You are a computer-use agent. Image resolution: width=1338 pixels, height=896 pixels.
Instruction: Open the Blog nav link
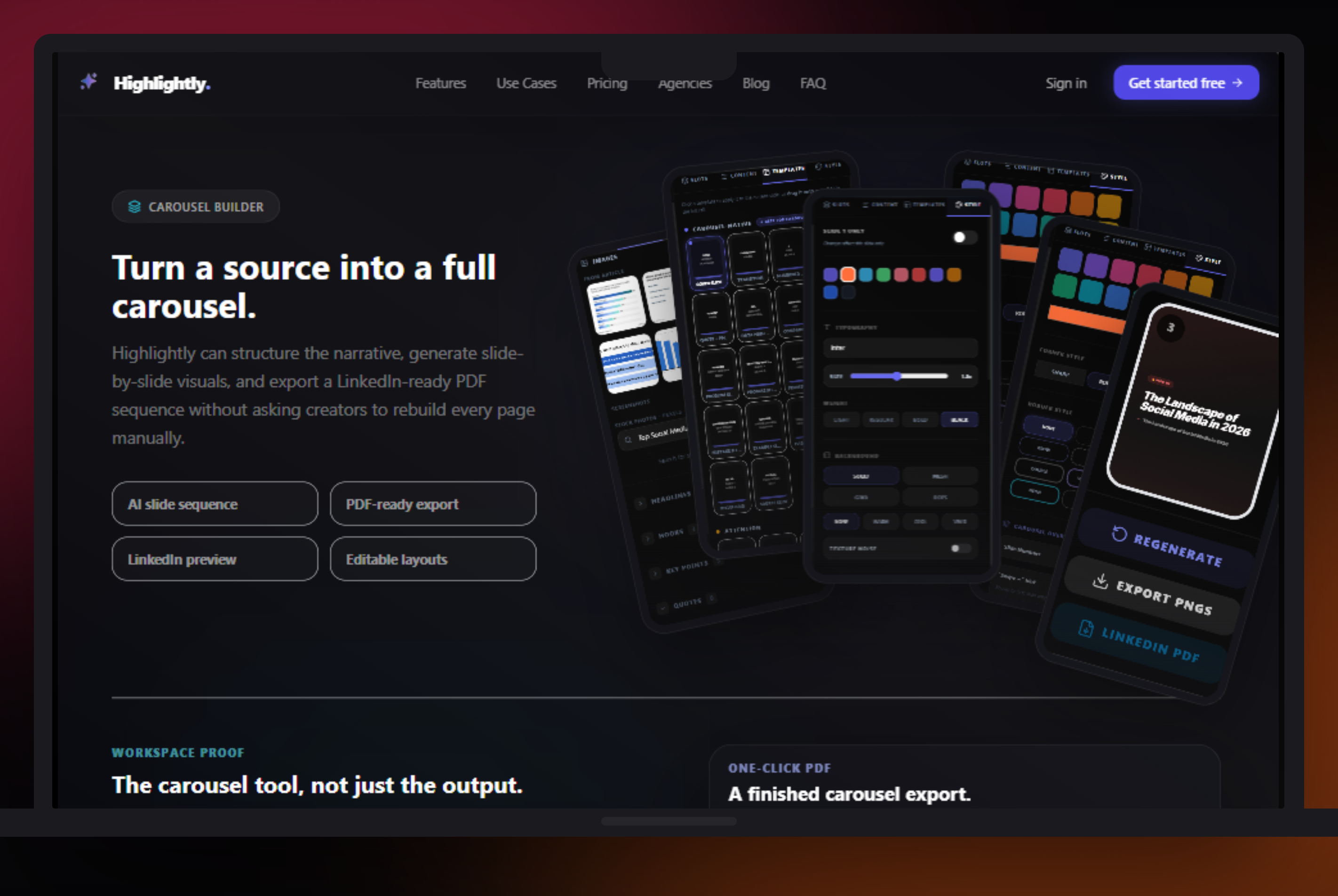(x=756, y=83)
